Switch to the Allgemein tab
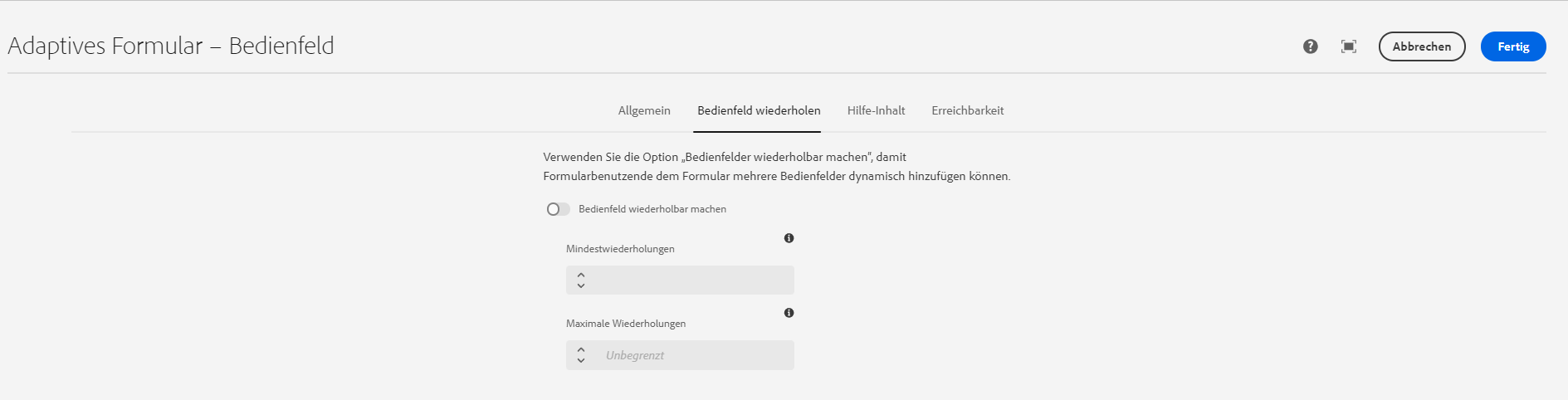1568x400 pixels. pos(644,110)
